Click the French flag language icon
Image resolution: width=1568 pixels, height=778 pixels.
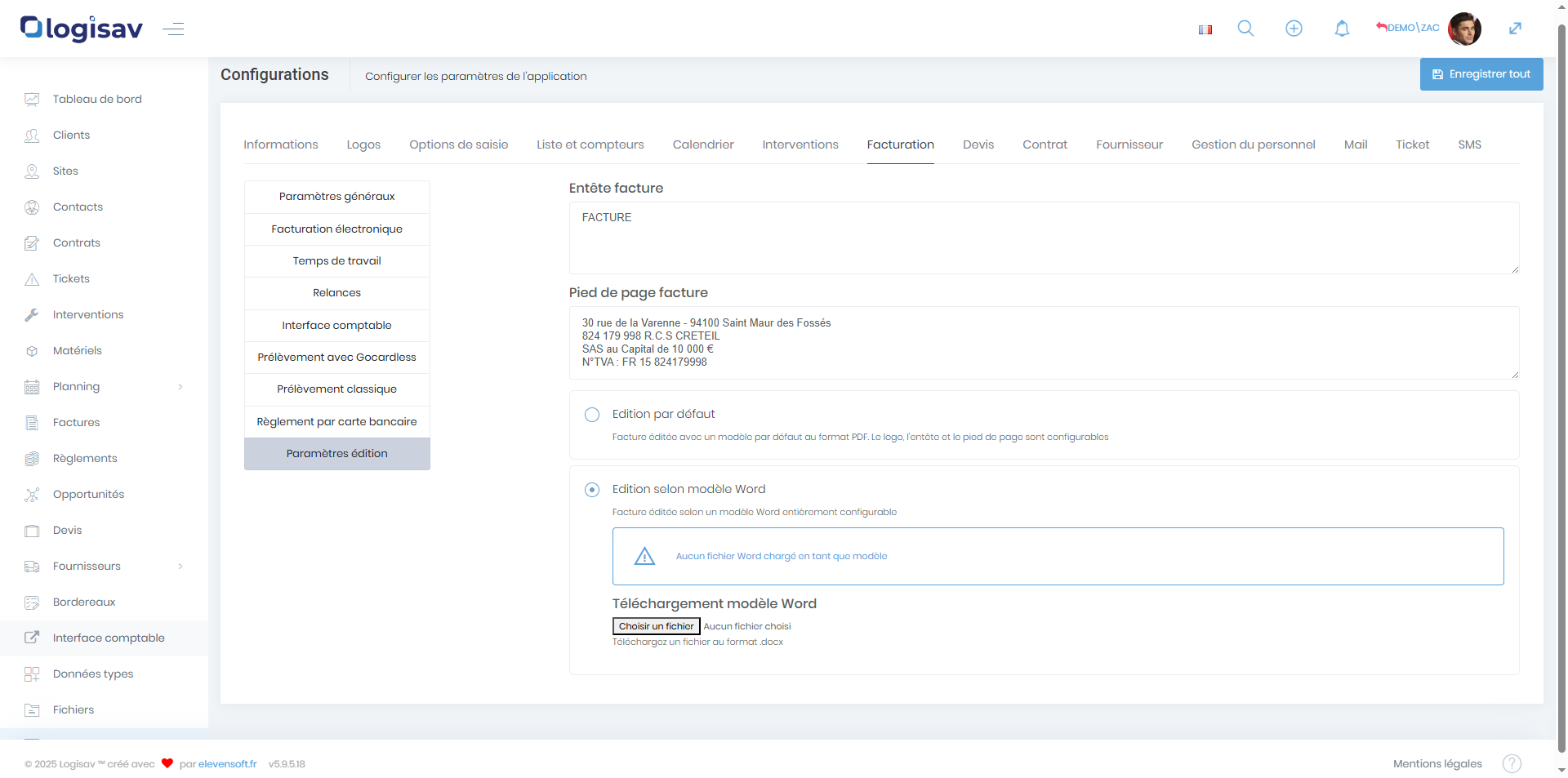[x=1205, y=29]
